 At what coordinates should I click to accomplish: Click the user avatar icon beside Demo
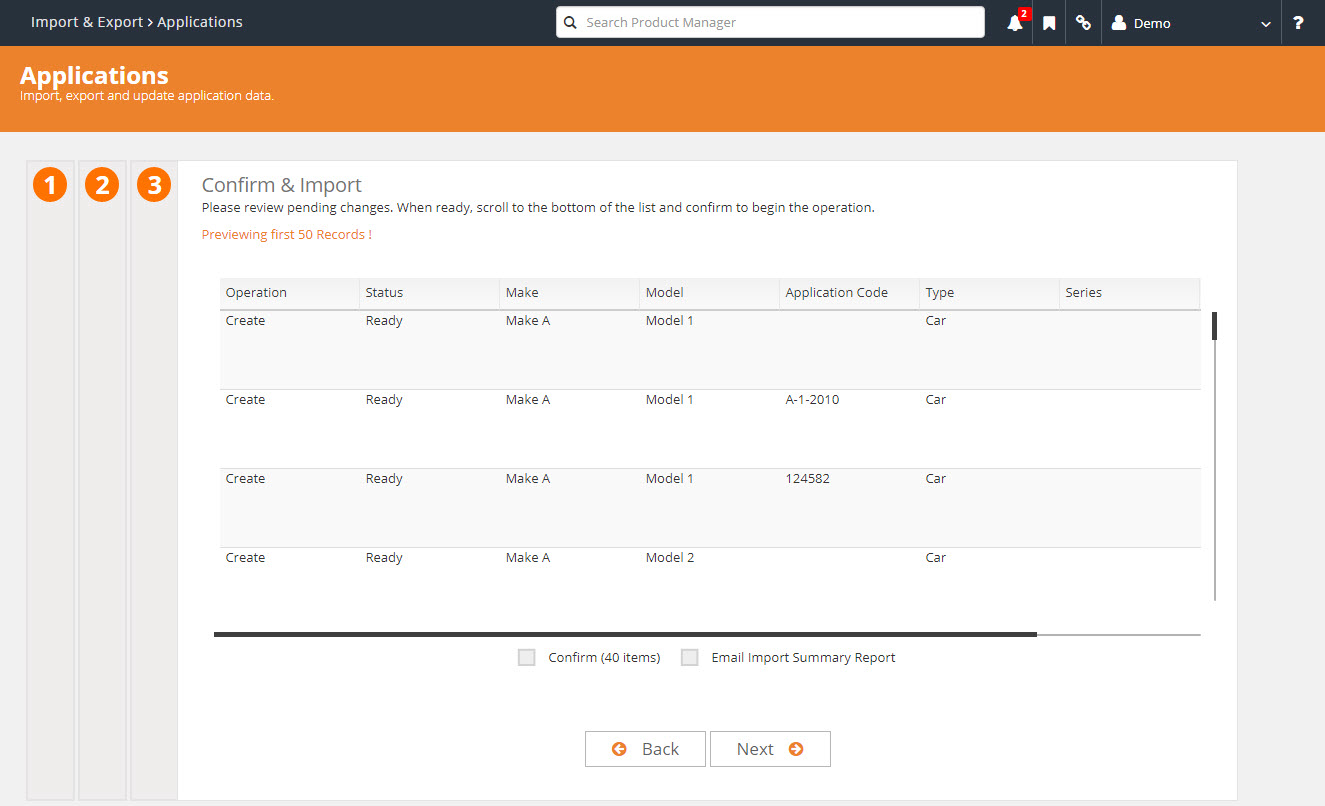1119,23
